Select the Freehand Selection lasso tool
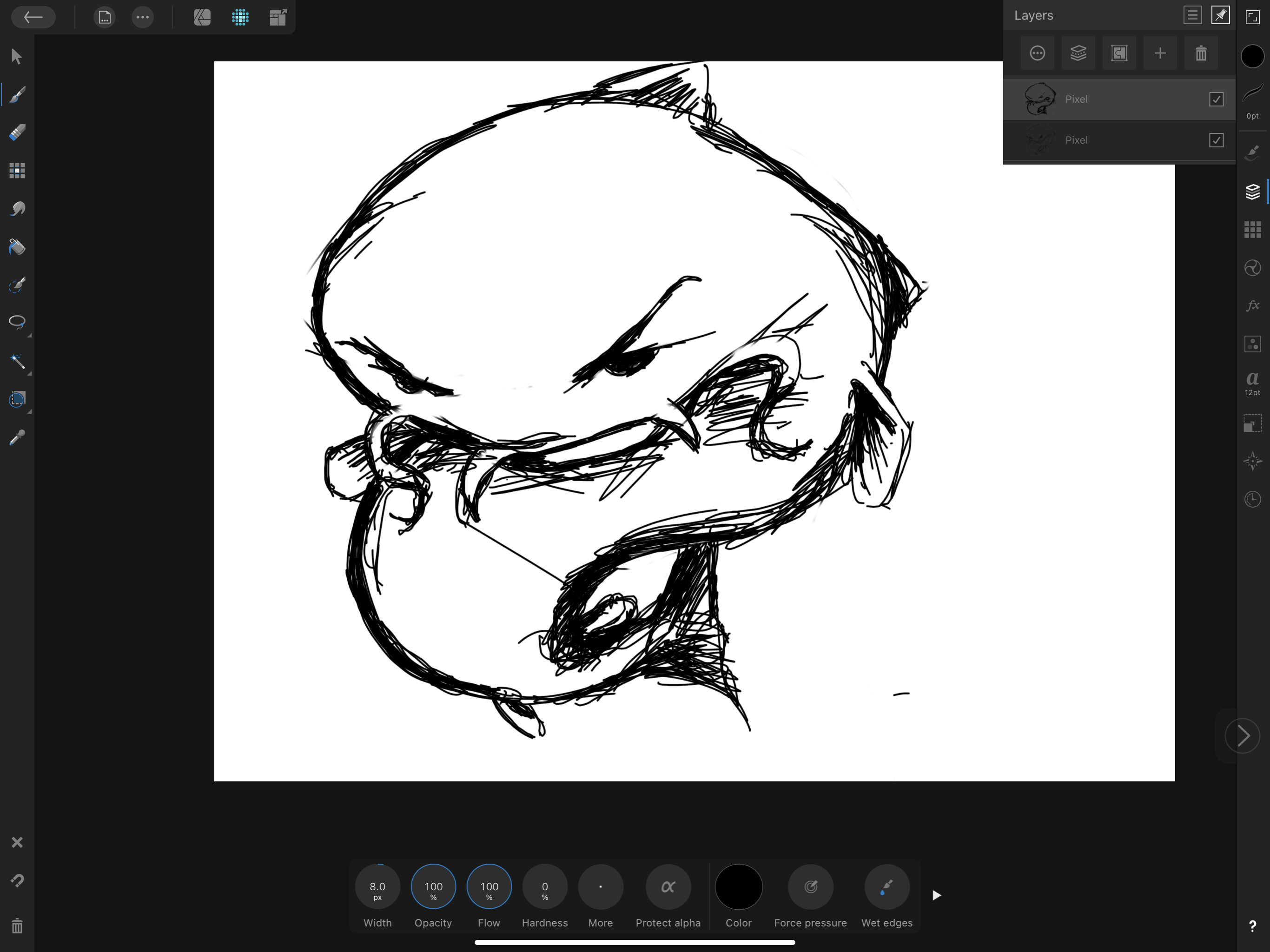The width and height of the screenshot is (1270, 952). point(17,322)
